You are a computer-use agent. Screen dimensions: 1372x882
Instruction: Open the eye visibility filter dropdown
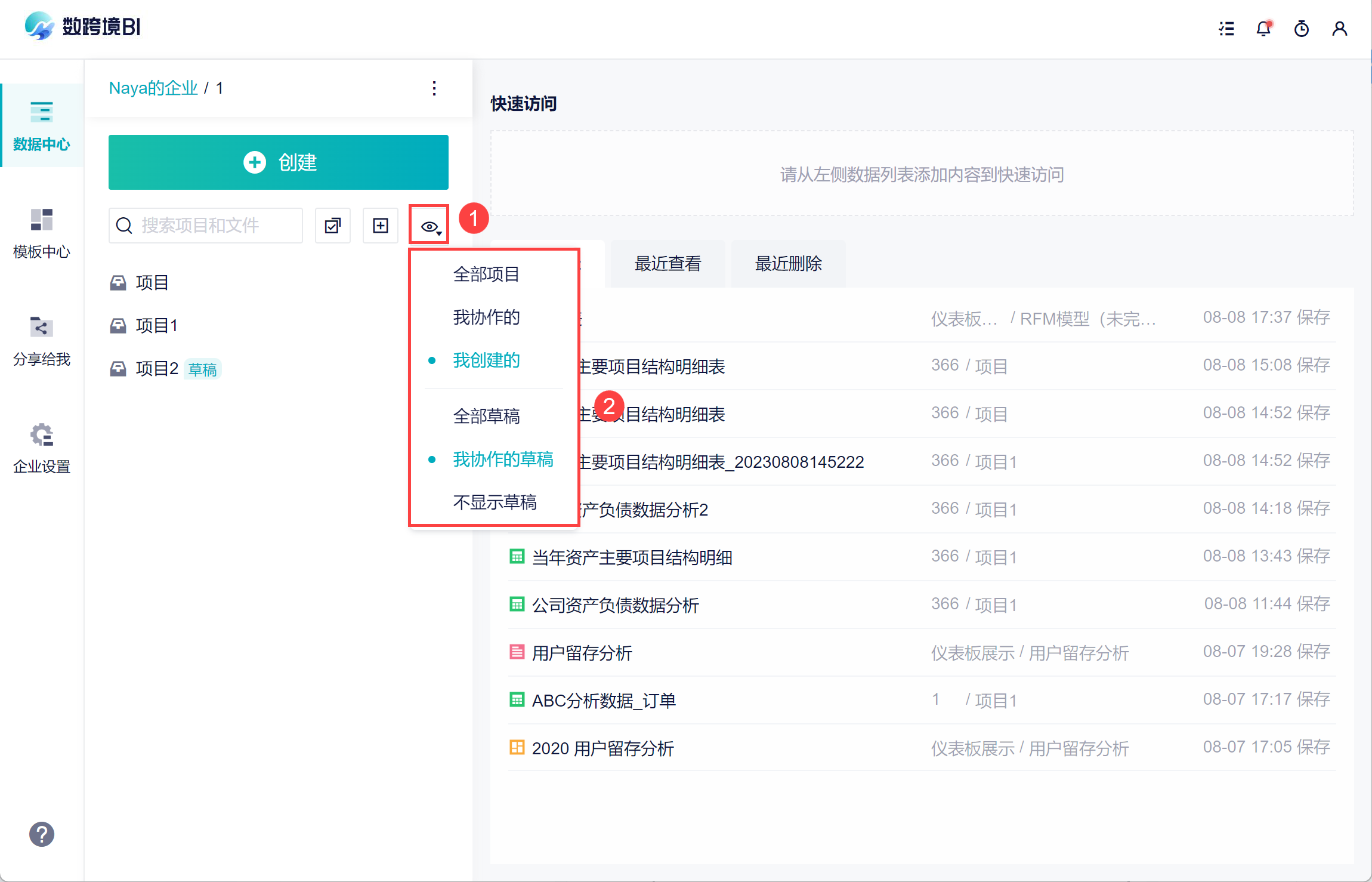tap(429, 226)
